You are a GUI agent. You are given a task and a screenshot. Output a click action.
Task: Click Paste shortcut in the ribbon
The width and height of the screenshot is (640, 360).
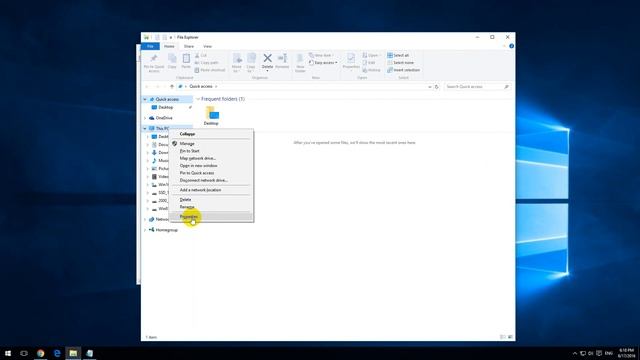coord(210,70)
